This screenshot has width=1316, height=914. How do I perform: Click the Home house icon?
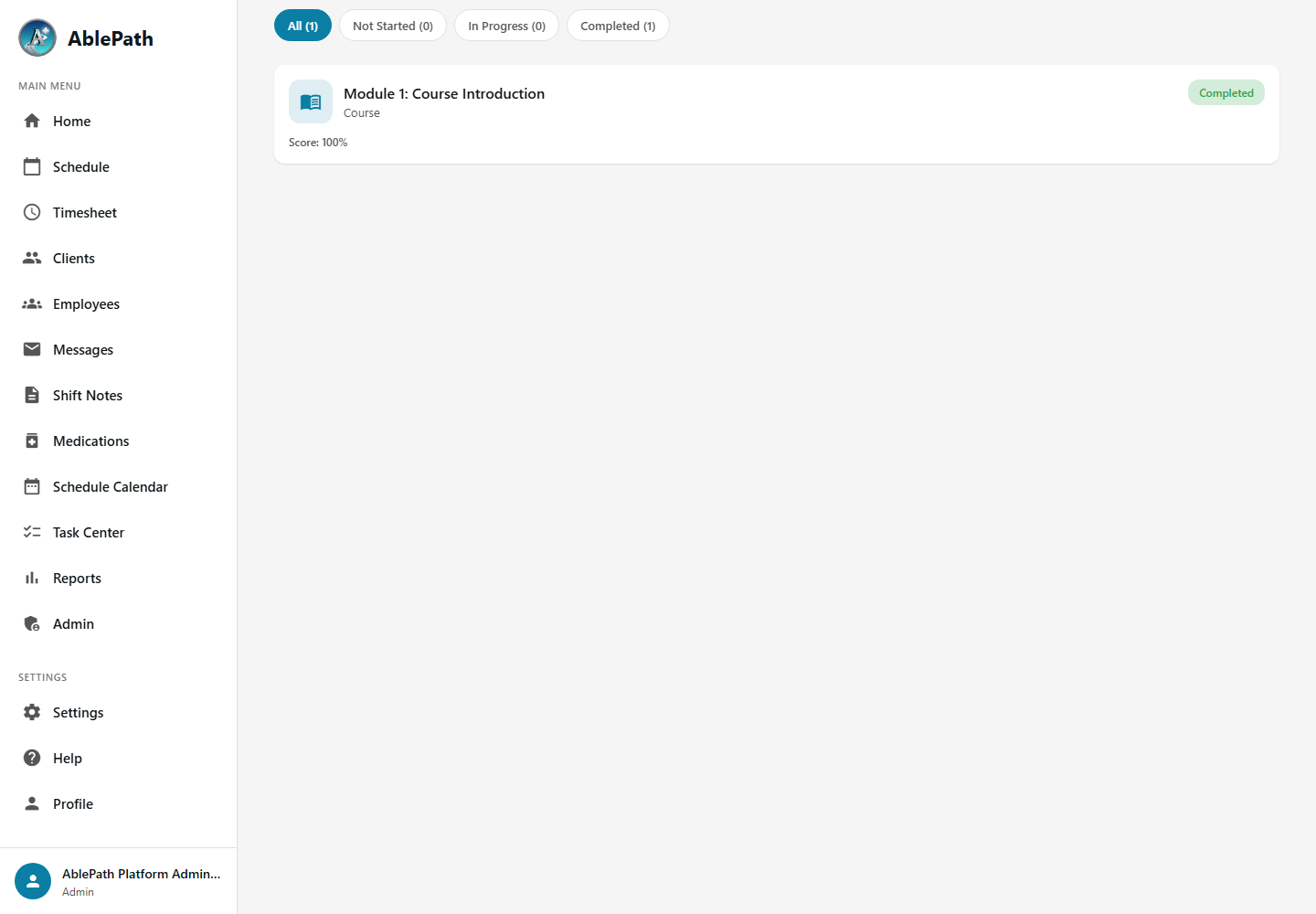click(x=32, y=121)
